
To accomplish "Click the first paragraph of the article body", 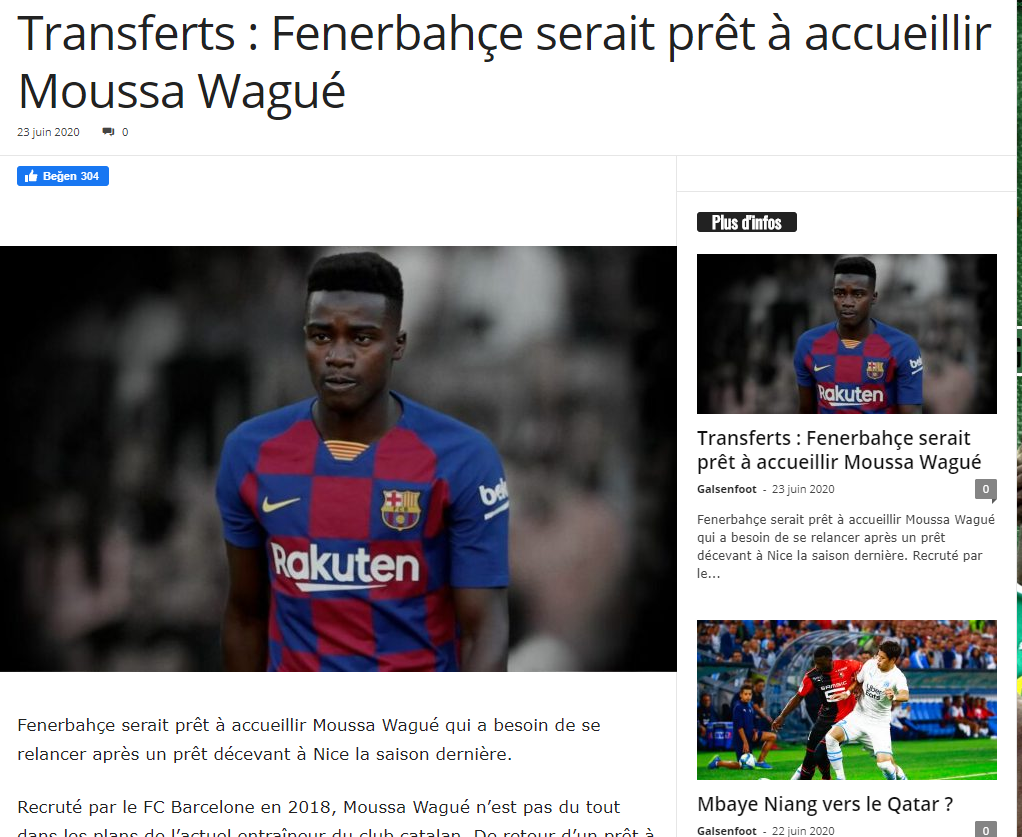I will pyautogui.click(x=308, y=739).
